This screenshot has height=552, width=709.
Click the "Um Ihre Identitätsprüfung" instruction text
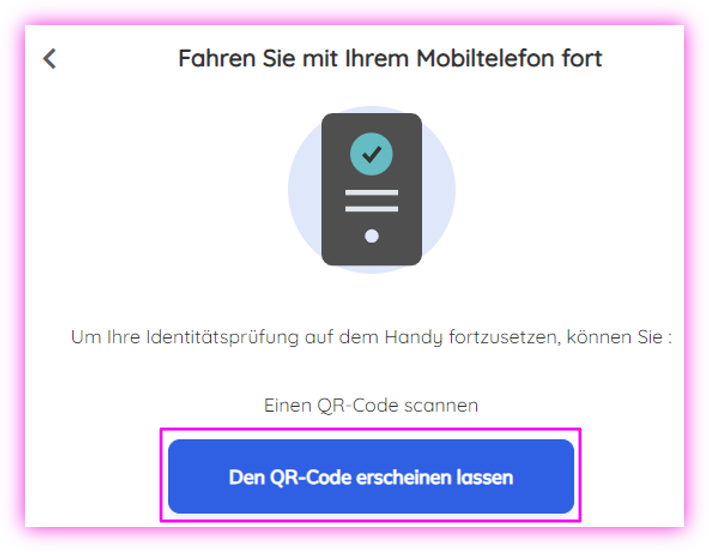(371, 337)
